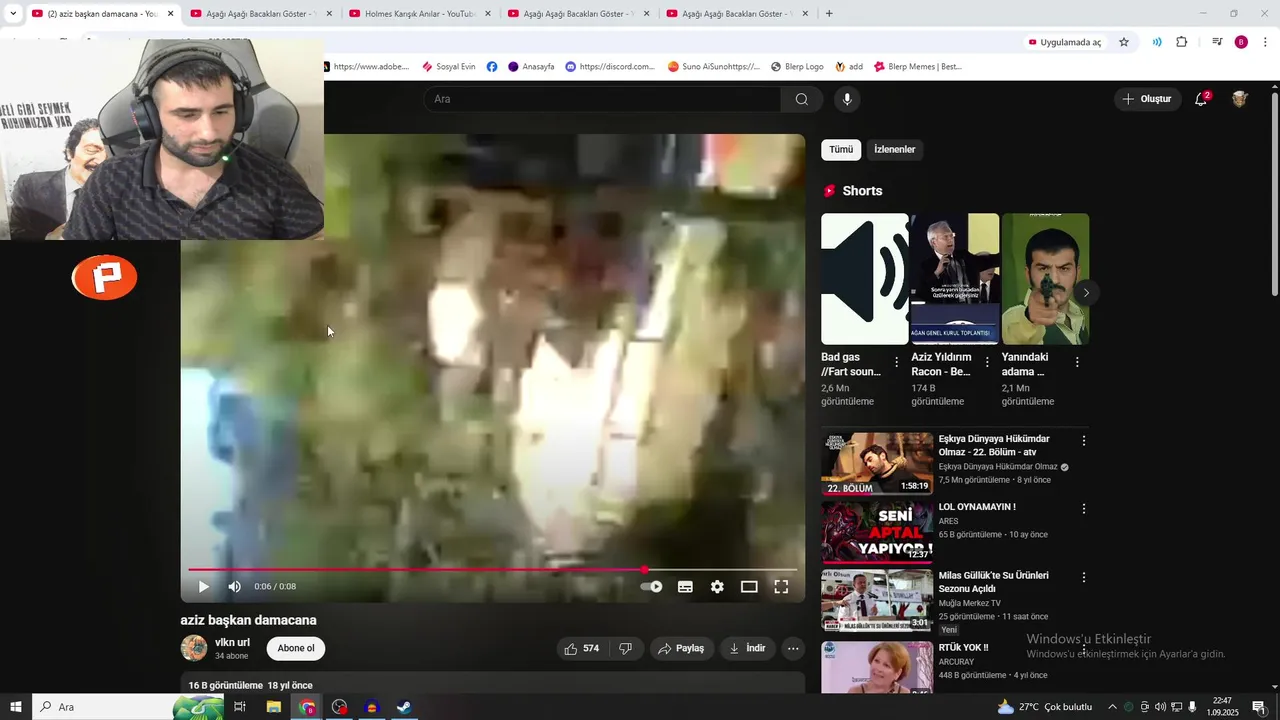Open Task View on the taskbar
This screenshot has width=1280, height=720.
[x=240, y=707]
